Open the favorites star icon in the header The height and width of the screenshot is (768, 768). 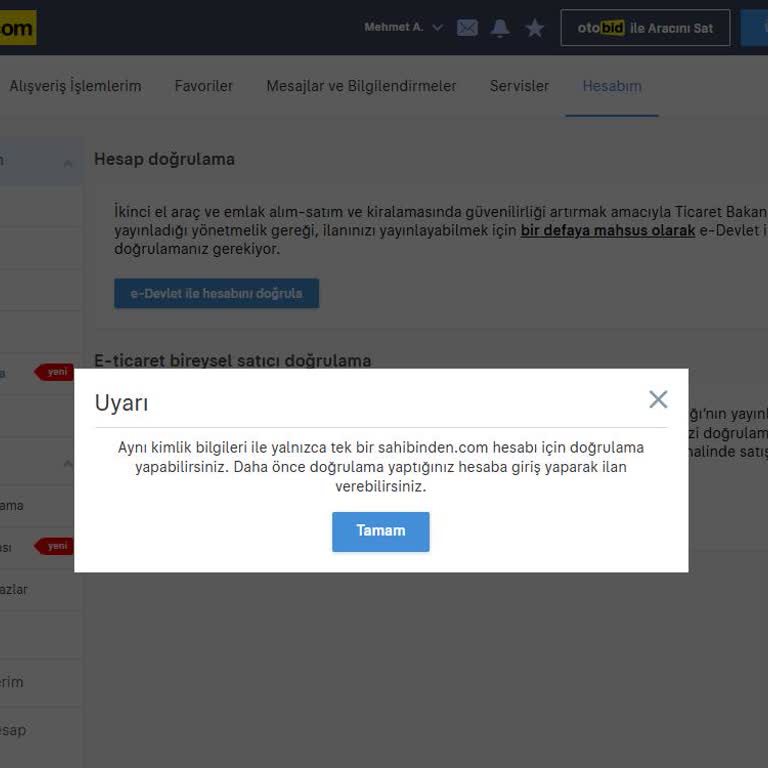535,28
